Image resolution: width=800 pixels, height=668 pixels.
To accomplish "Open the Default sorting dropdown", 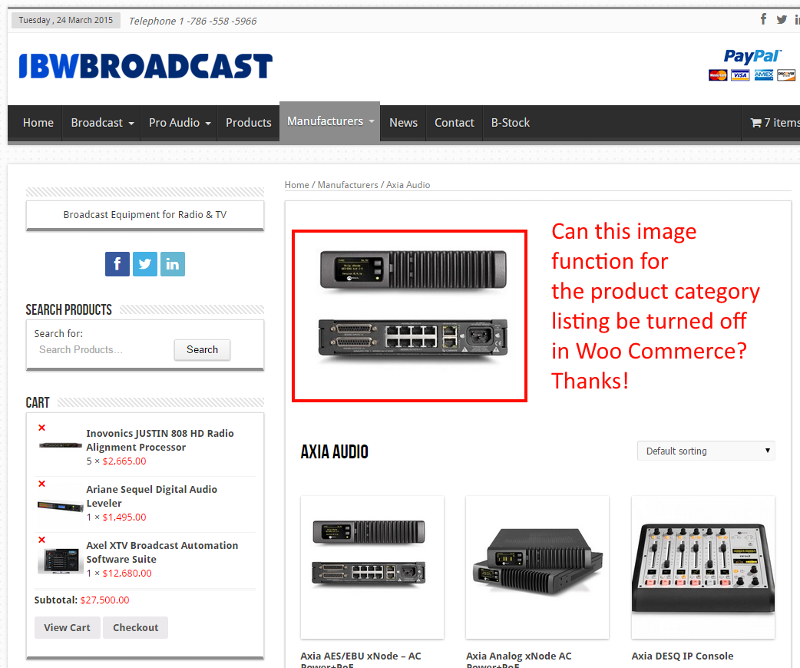I will 706,451.
